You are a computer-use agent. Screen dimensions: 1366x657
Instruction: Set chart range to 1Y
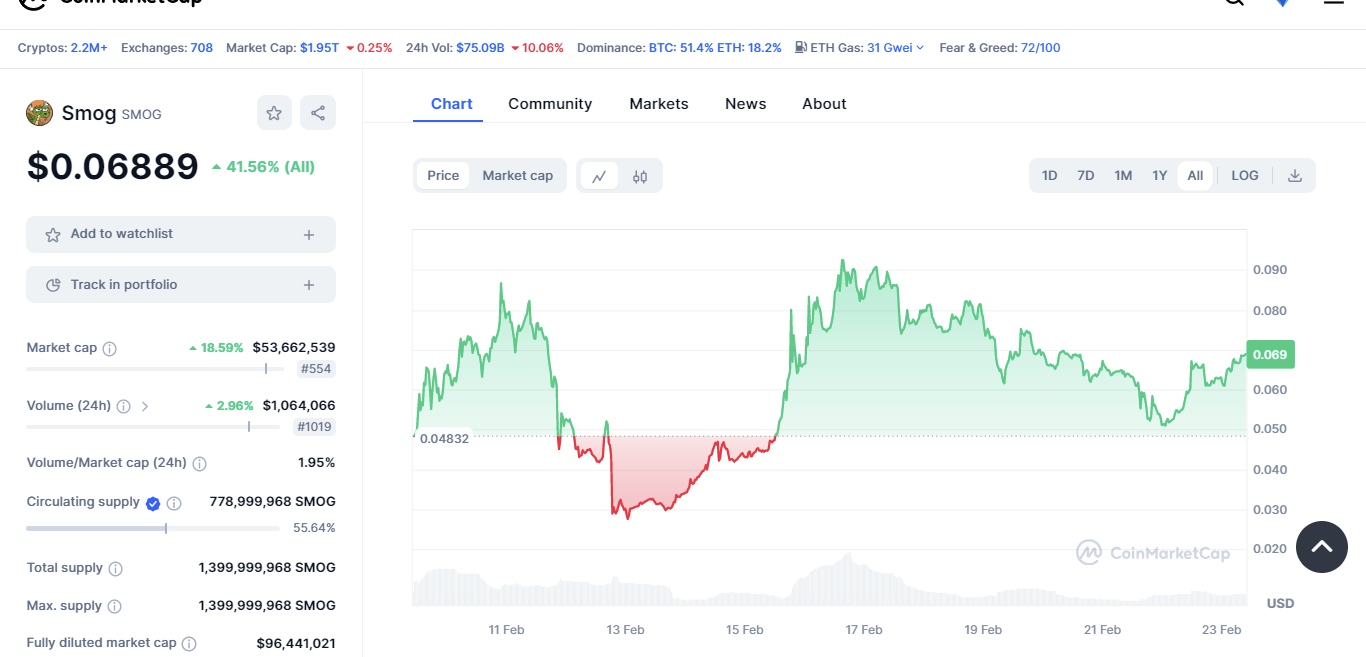click(x=1160, y=176)
